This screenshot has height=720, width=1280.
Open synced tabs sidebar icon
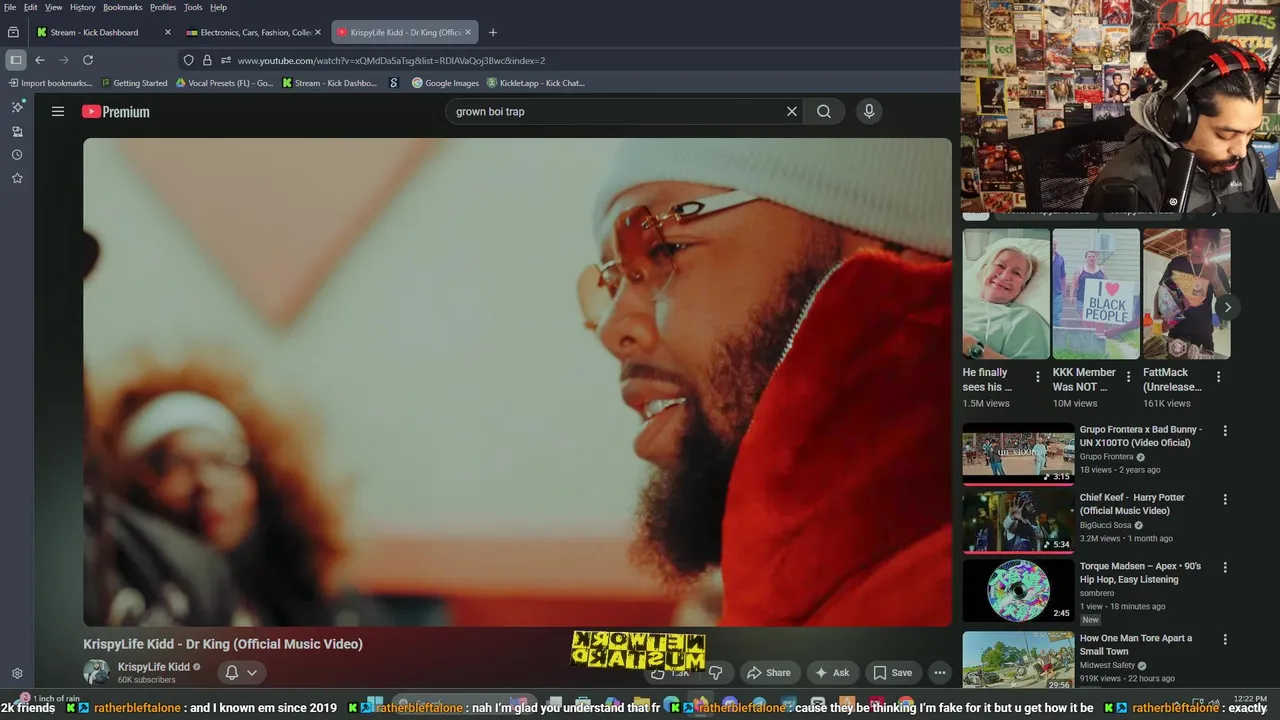pos(17,131)
